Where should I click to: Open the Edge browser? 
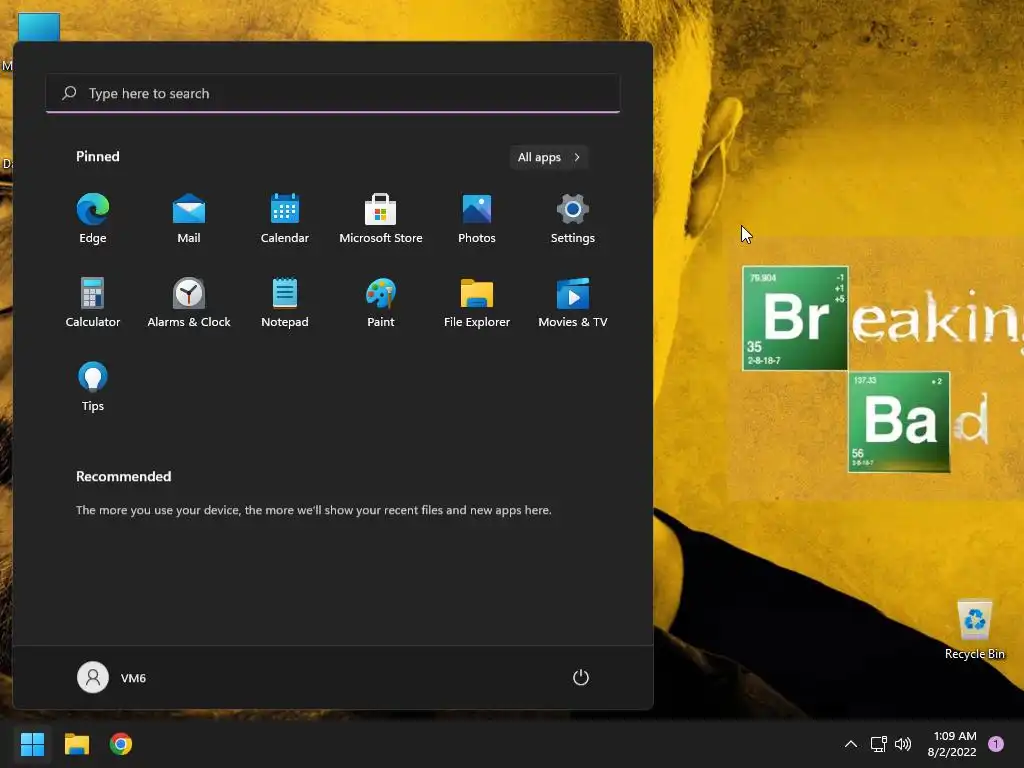click(x=93, y=219)
